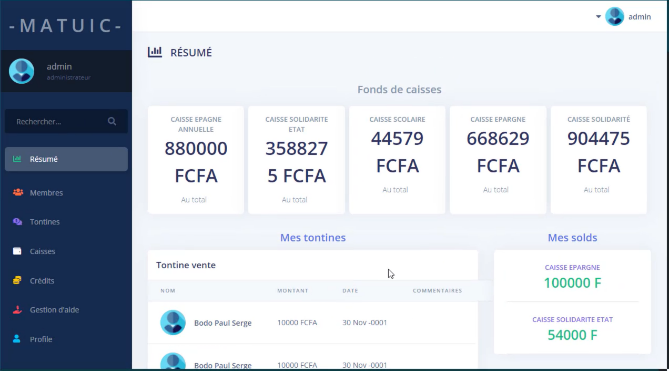Focus the Rechercher search field
Screen dimensions: 669x371
(x=66, y=122)
